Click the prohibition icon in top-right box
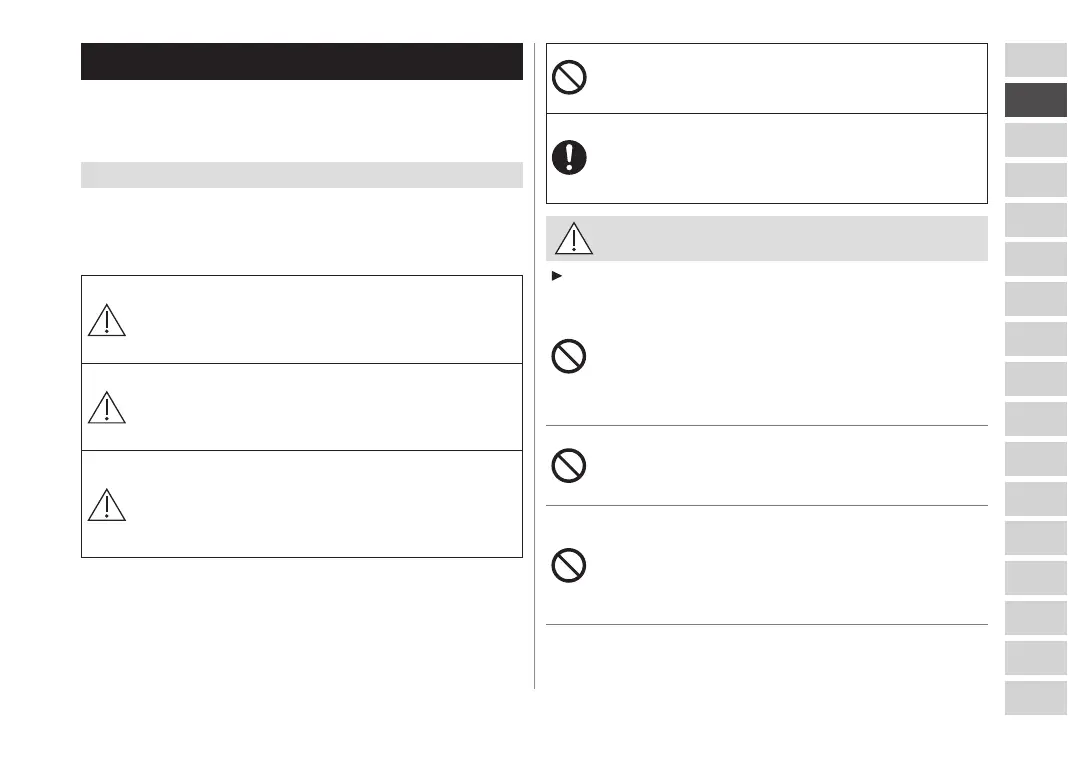The image size is (1068, 759). (x=570, y=78)
